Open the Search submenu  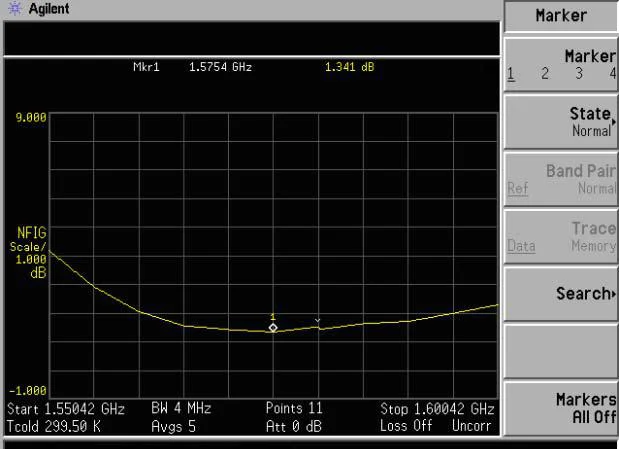click(x=561, y=294)
